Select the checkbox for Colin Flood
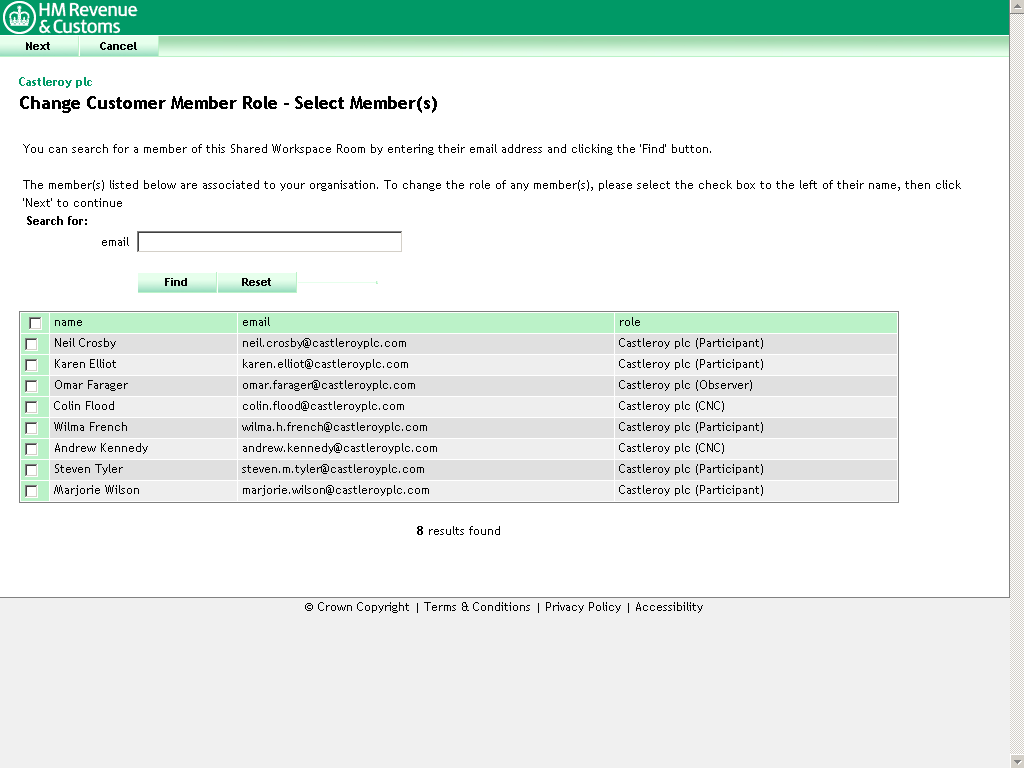Image resolution: width=1024 pixels, height=768 pixels. click(x=31, y=406)
